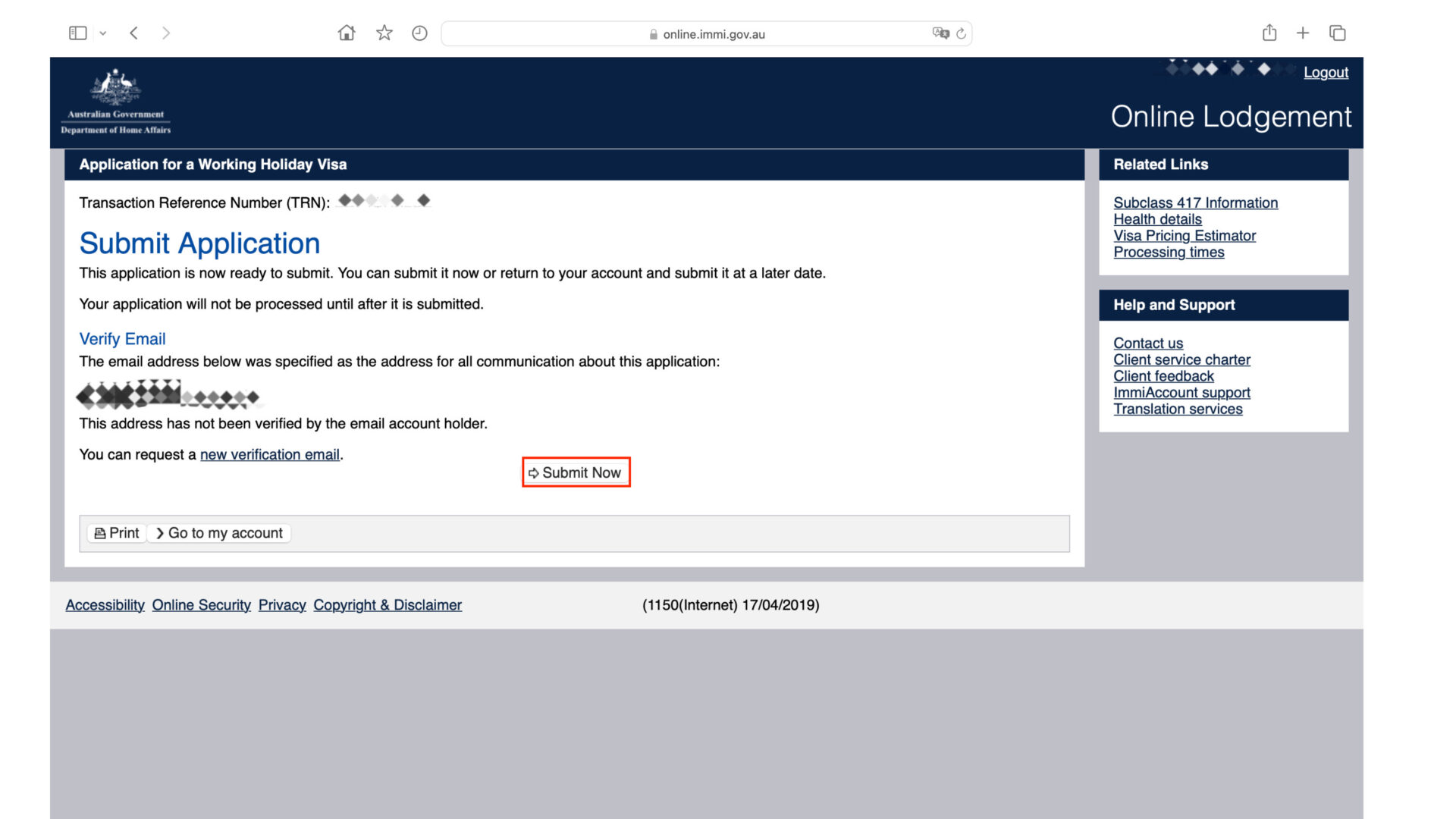Show tab overview icon
Image resolution: width=1456 pixels, height=819 pixels.
pos(1338,33)
